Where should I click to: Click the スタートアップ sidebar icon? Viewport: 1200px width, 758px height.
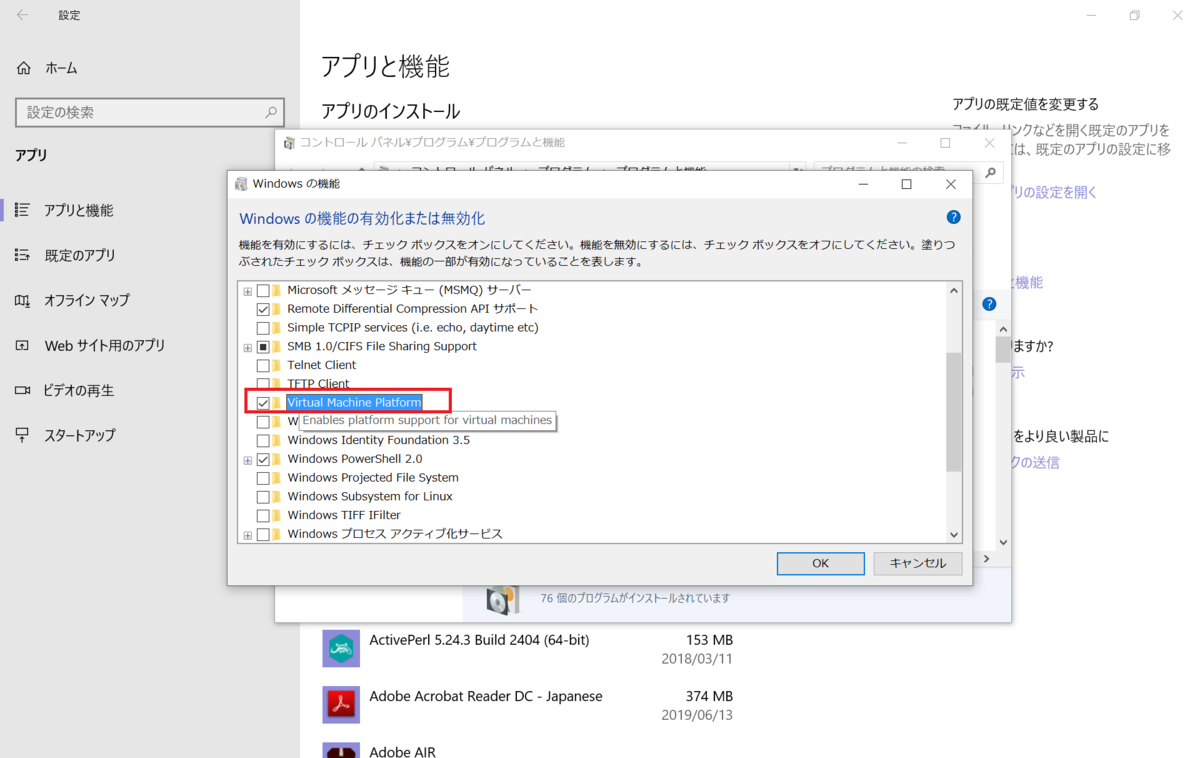22,435
